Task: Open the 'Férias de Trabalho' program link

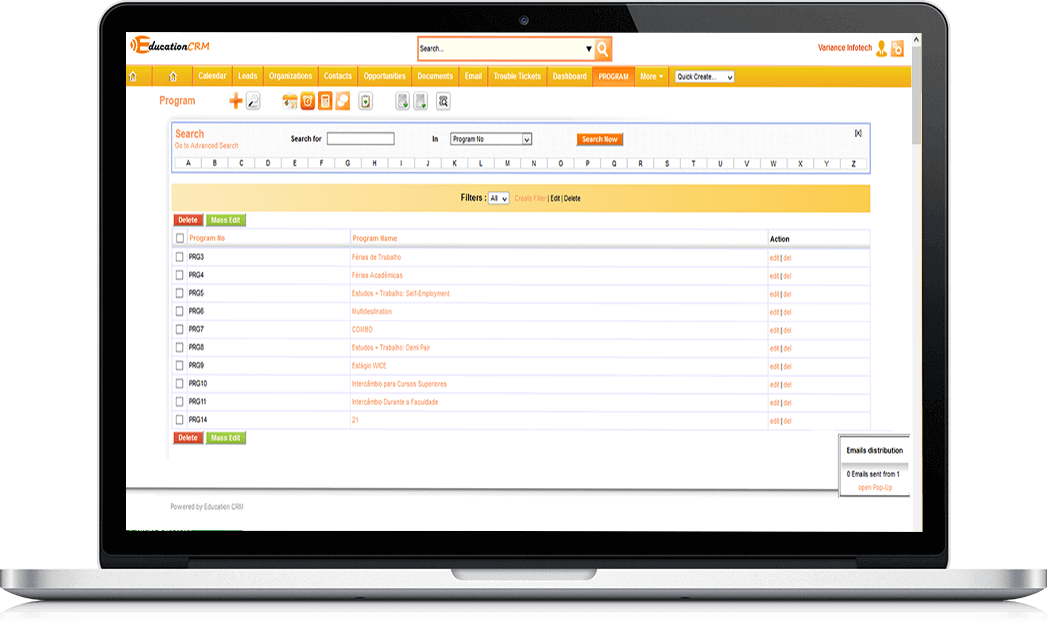Action: click(377, 257)
